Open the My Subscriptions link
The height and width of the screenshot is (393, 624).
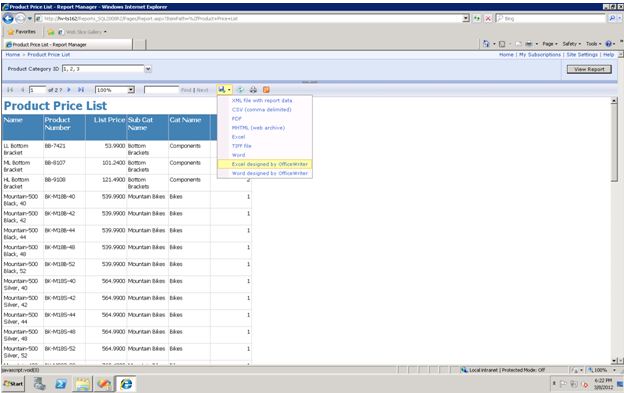click(540, 54)
